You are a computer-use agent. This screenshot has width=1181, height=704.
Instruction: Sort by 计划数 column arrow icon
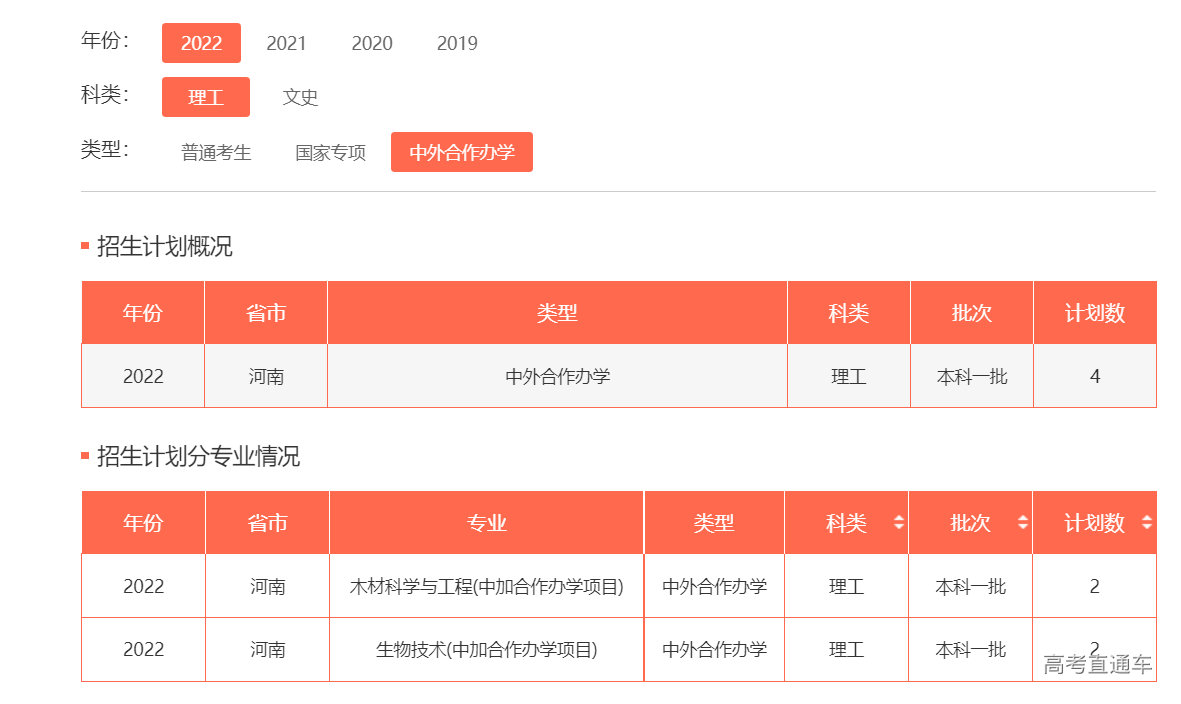[1146, 522]
